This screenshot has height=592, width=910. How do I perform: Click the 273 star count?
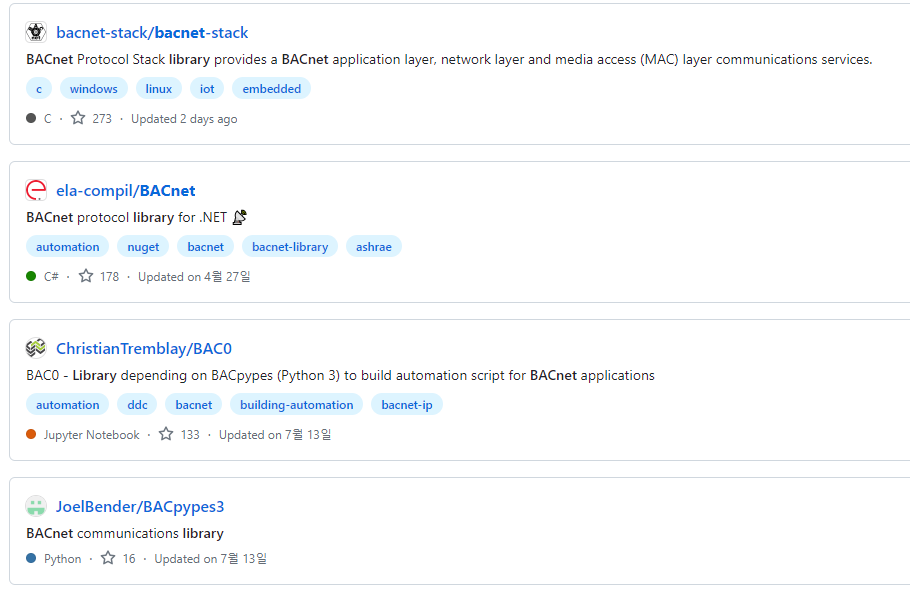pos(102,119)
